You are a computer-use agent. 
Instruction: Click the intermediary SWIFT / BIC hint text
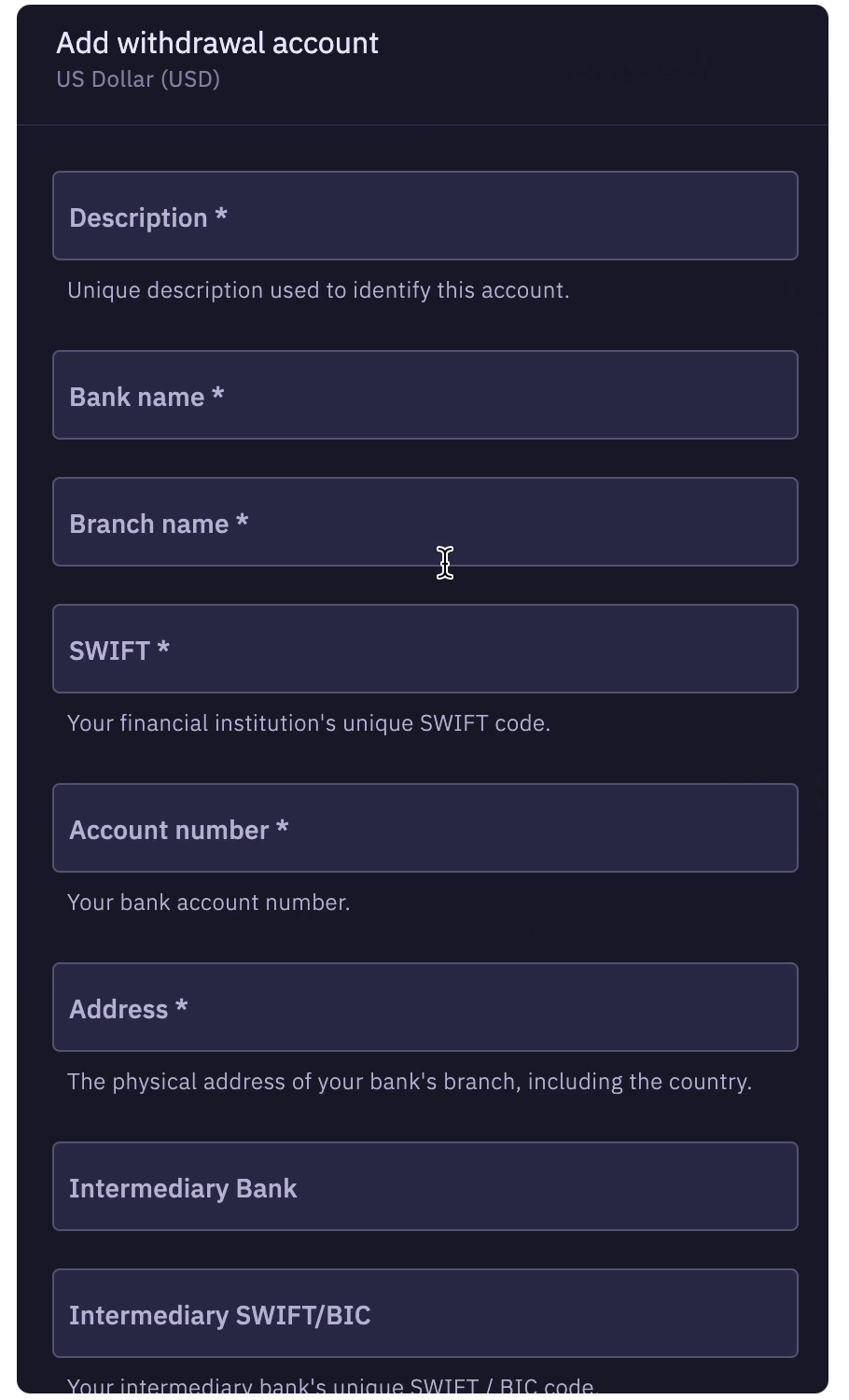coord(332,1386)
